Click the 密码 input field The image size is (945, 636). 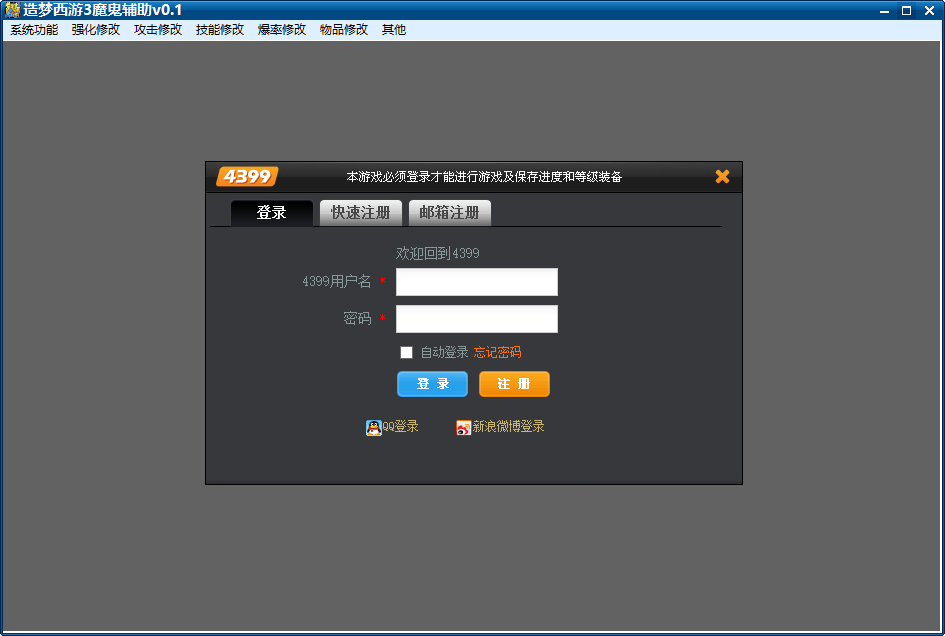[x=477, y=319]
